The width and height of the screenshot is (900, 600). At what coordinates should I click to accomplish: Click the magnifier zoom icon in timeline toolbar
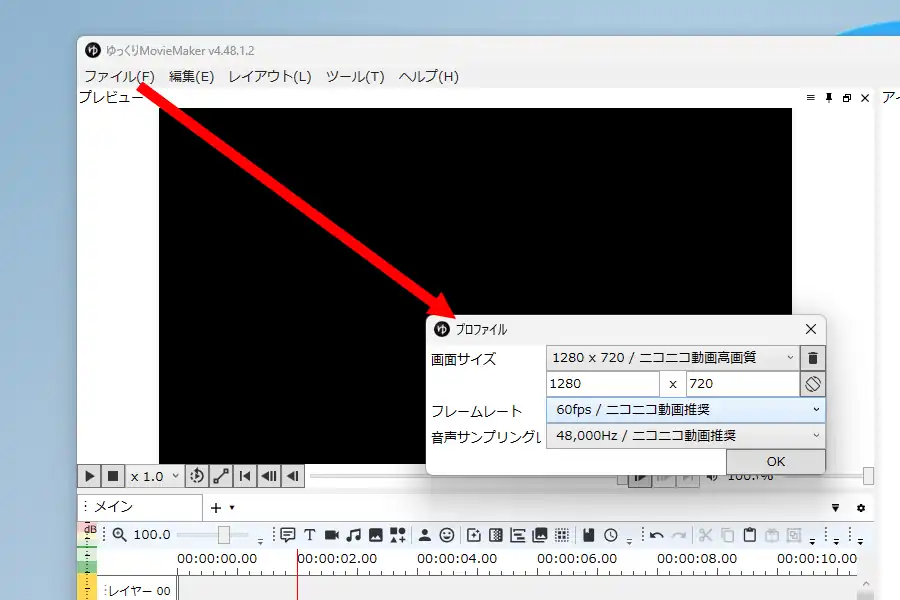coord(120,535)
